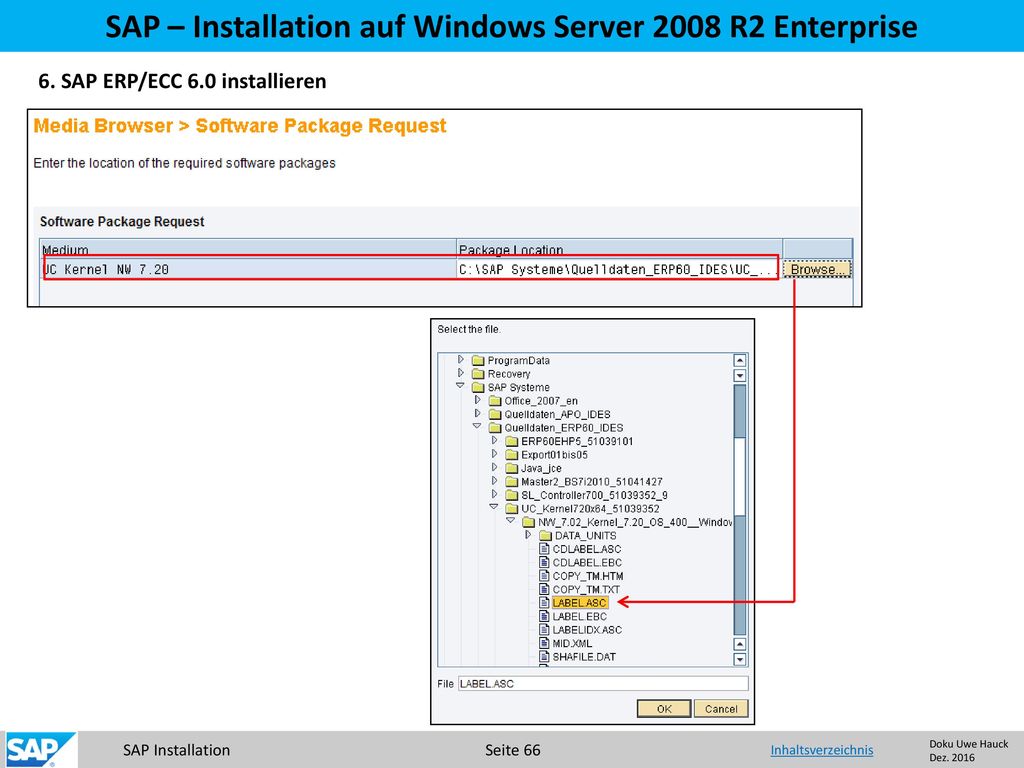Cancel the file selection dialog

coord(720,709)
